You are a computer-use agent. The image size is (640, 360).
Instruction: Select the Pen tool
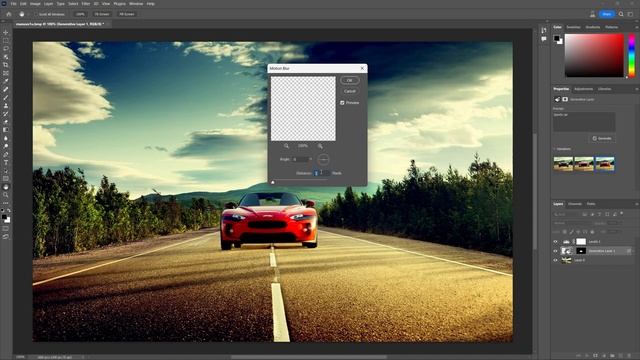click(x=6, y=154)
